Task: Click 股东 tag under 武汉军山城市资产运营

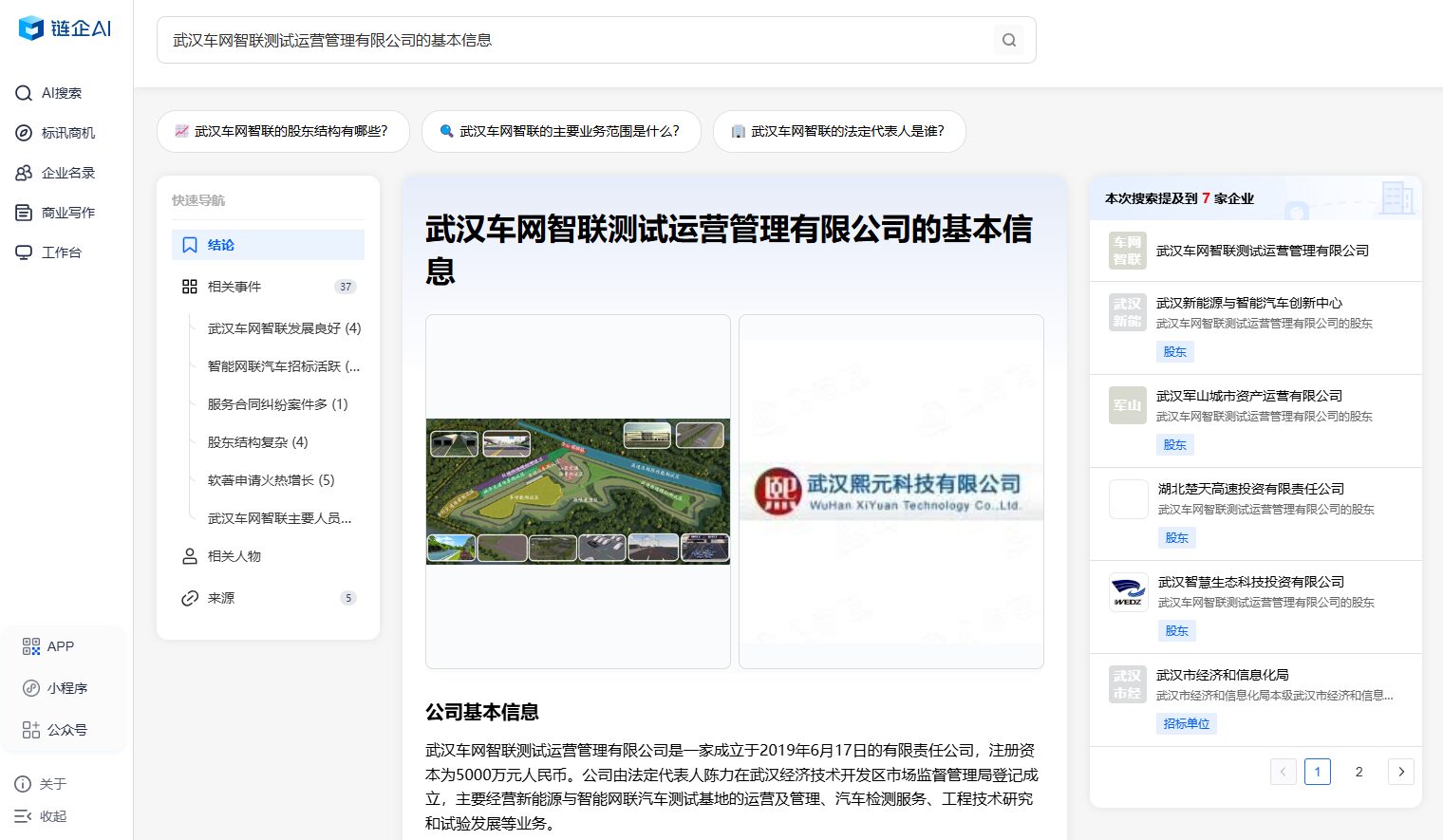Action: [1175, 445]
